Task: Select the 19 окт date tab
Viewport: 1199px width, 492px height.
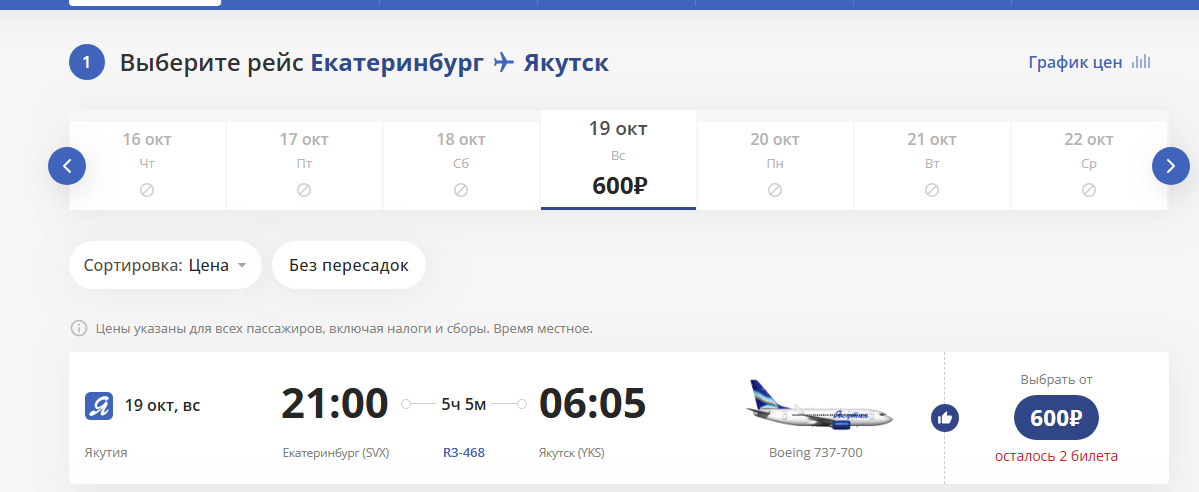Action: click(x=618, y=160)
